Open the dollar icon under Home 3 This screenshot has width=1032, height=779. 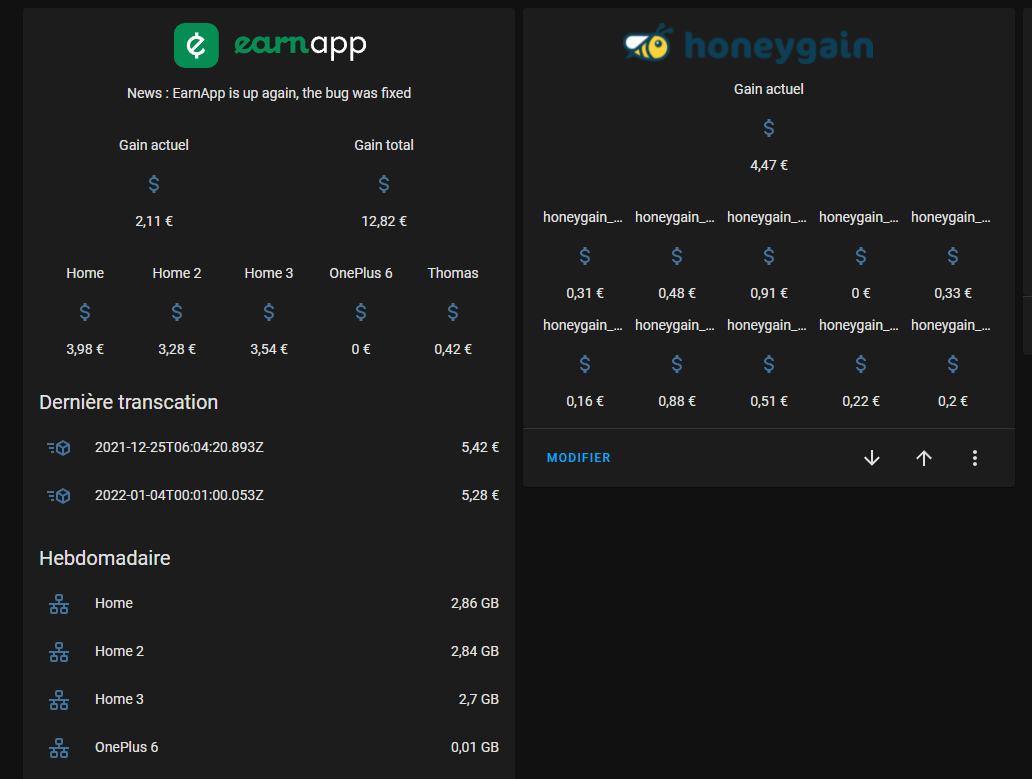point(269,311)
